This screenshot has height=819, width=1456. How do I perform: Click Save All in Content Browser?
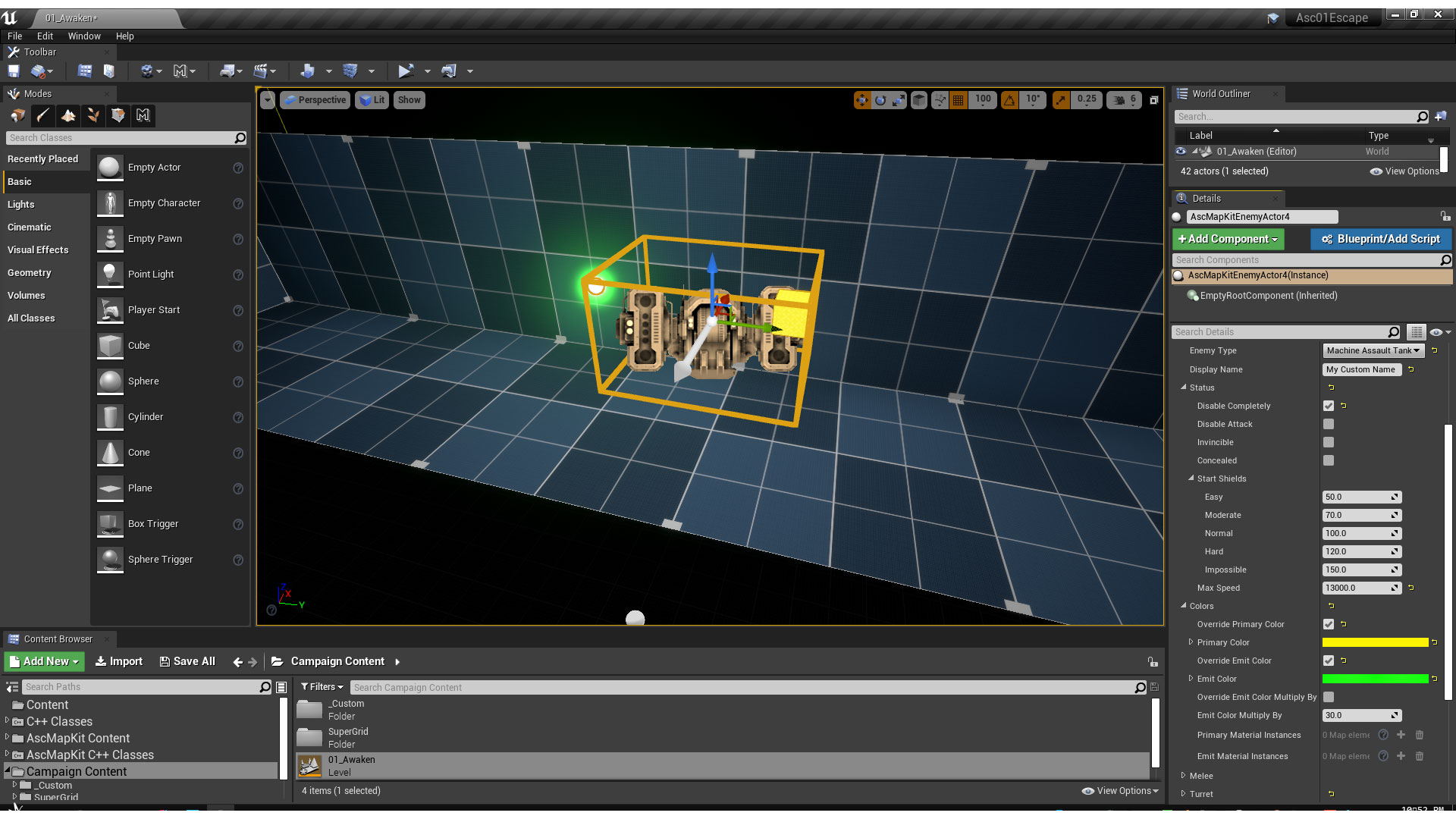click(187, 662)
